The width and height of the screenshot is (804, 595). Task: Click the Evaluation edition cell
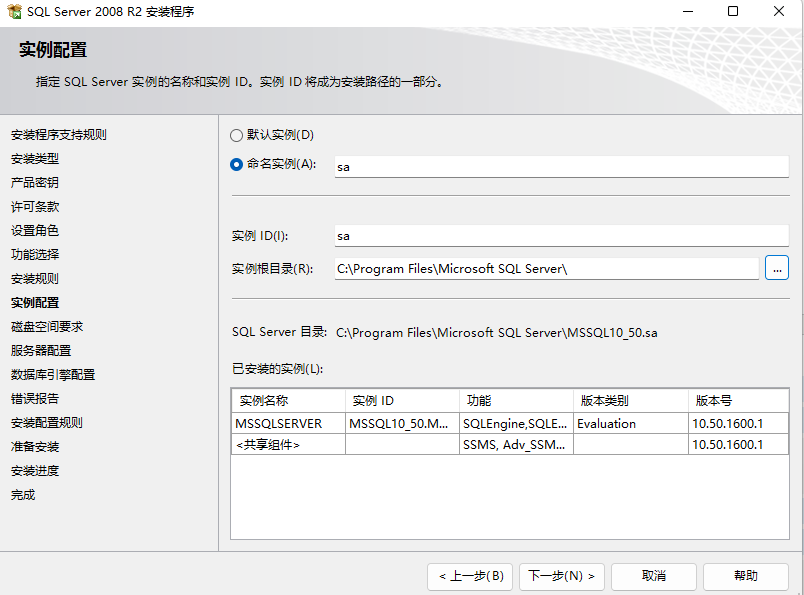(x=631, y=424)
